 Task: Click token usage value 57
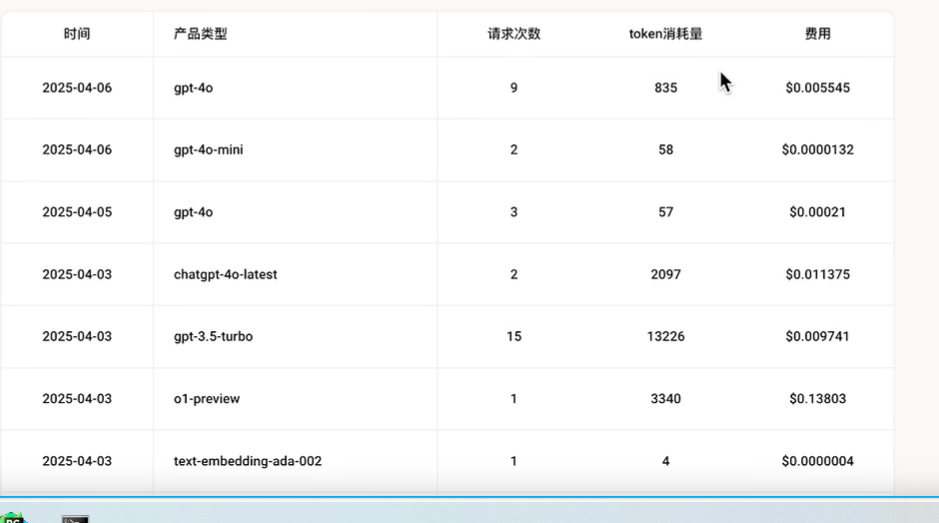665,212
